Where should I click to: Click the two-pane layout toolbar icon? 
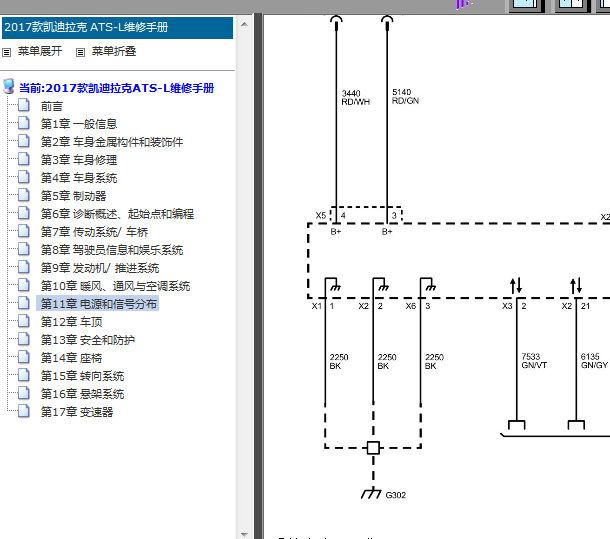571,5
